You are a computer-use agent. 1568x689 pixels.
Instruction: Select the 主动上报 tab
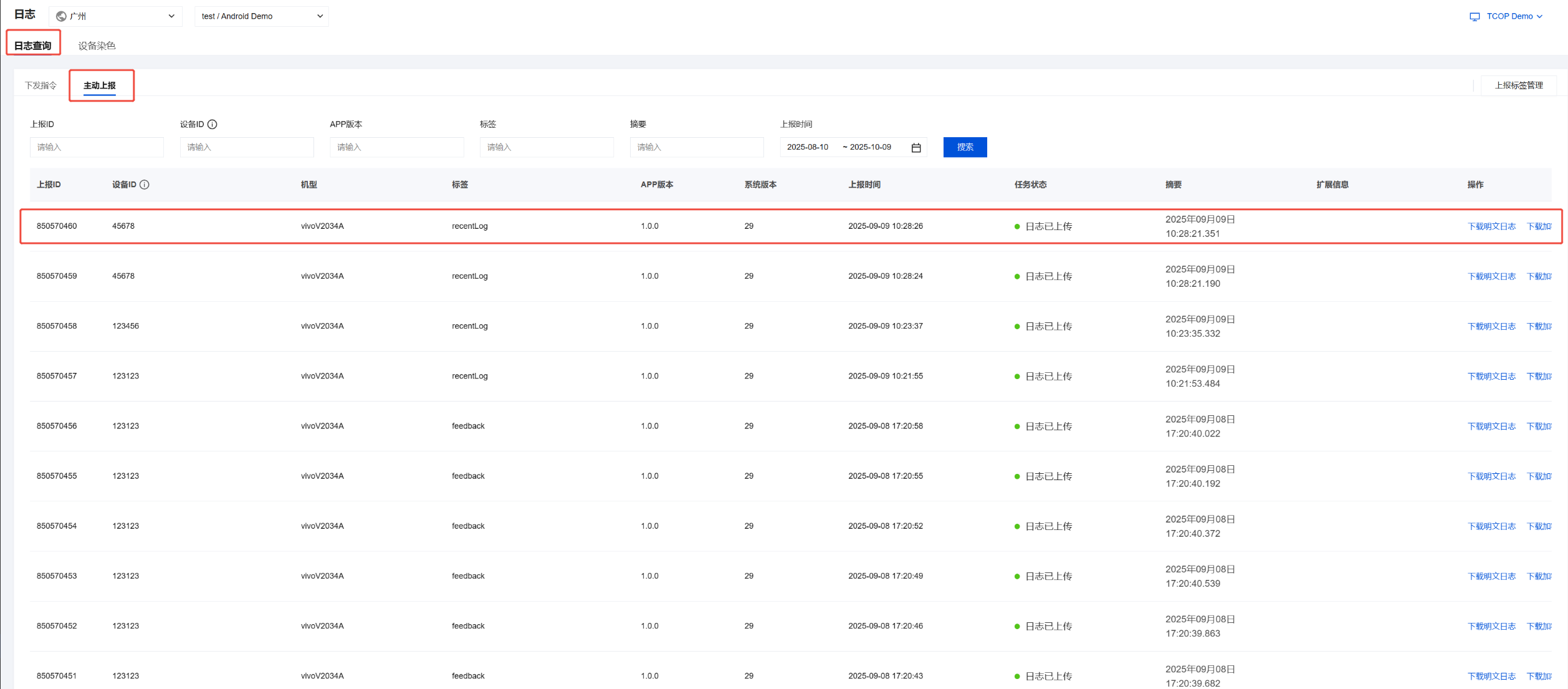click(100, 85)
